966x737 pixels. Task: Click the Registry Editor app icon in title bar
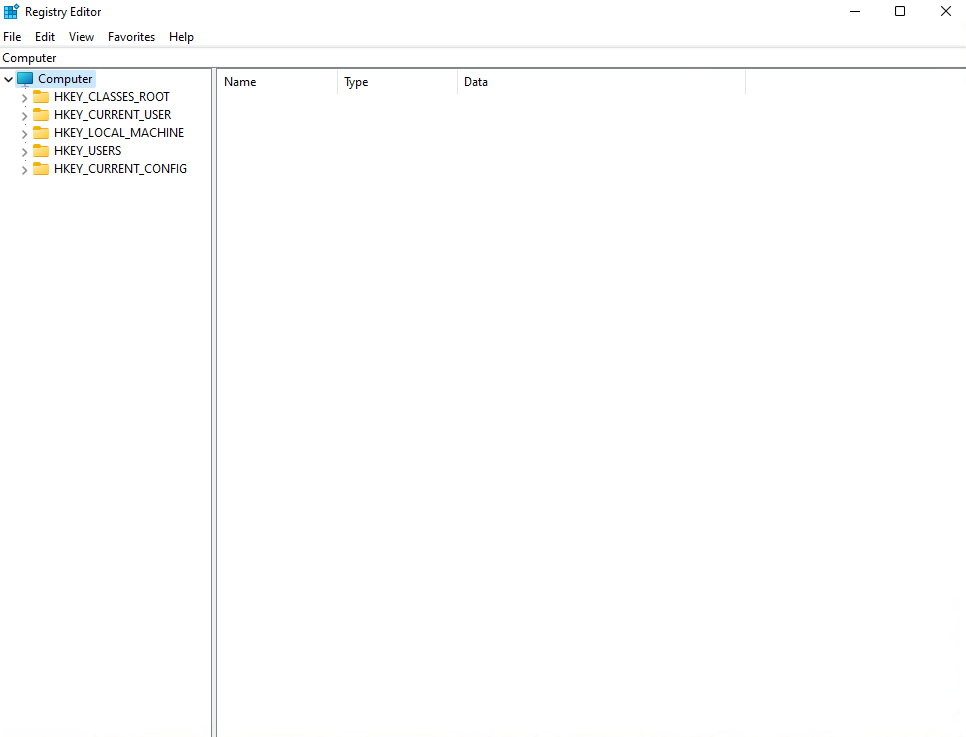pos(11,12)
